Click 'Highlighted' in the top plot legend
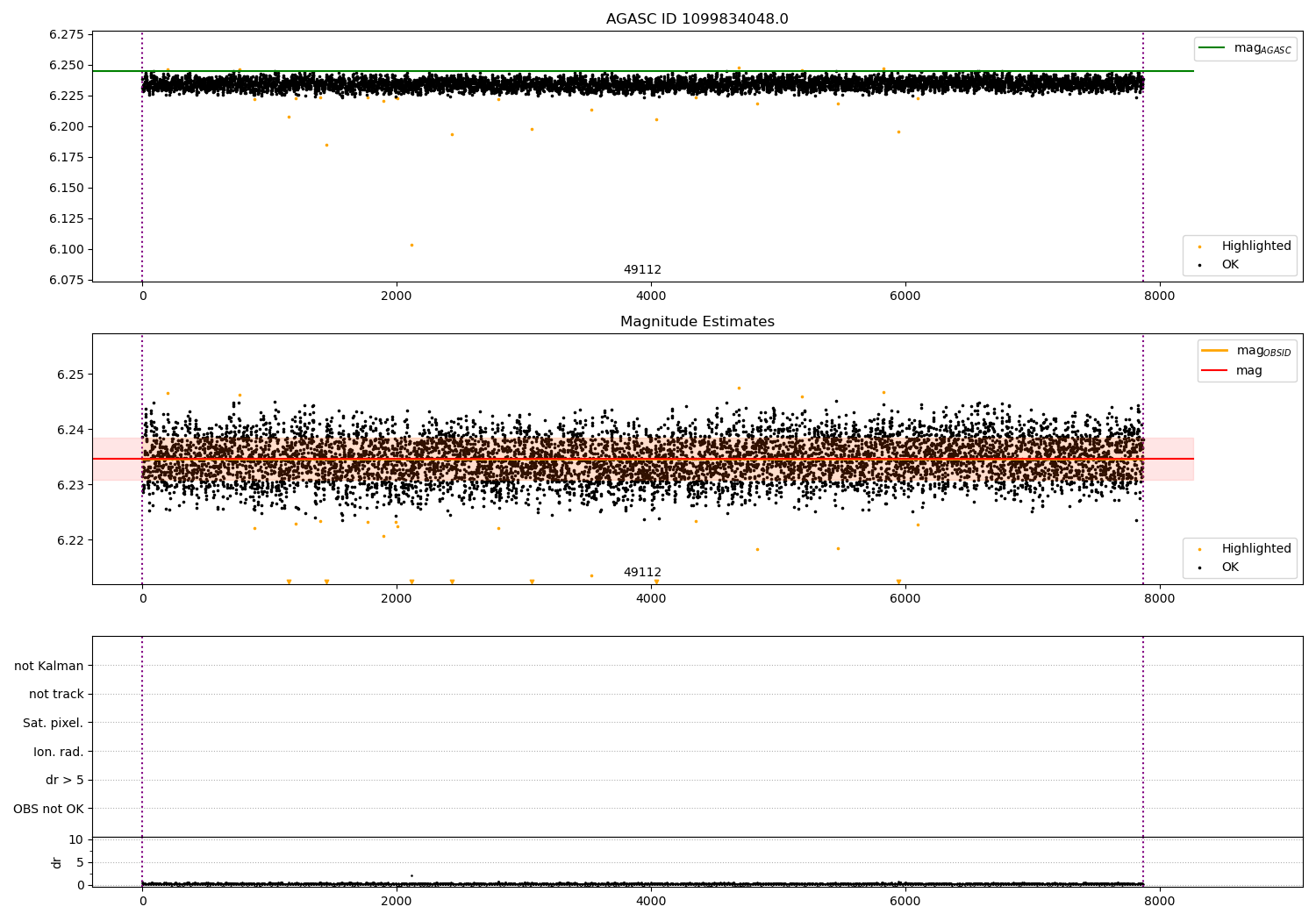 click(1256, 246)
